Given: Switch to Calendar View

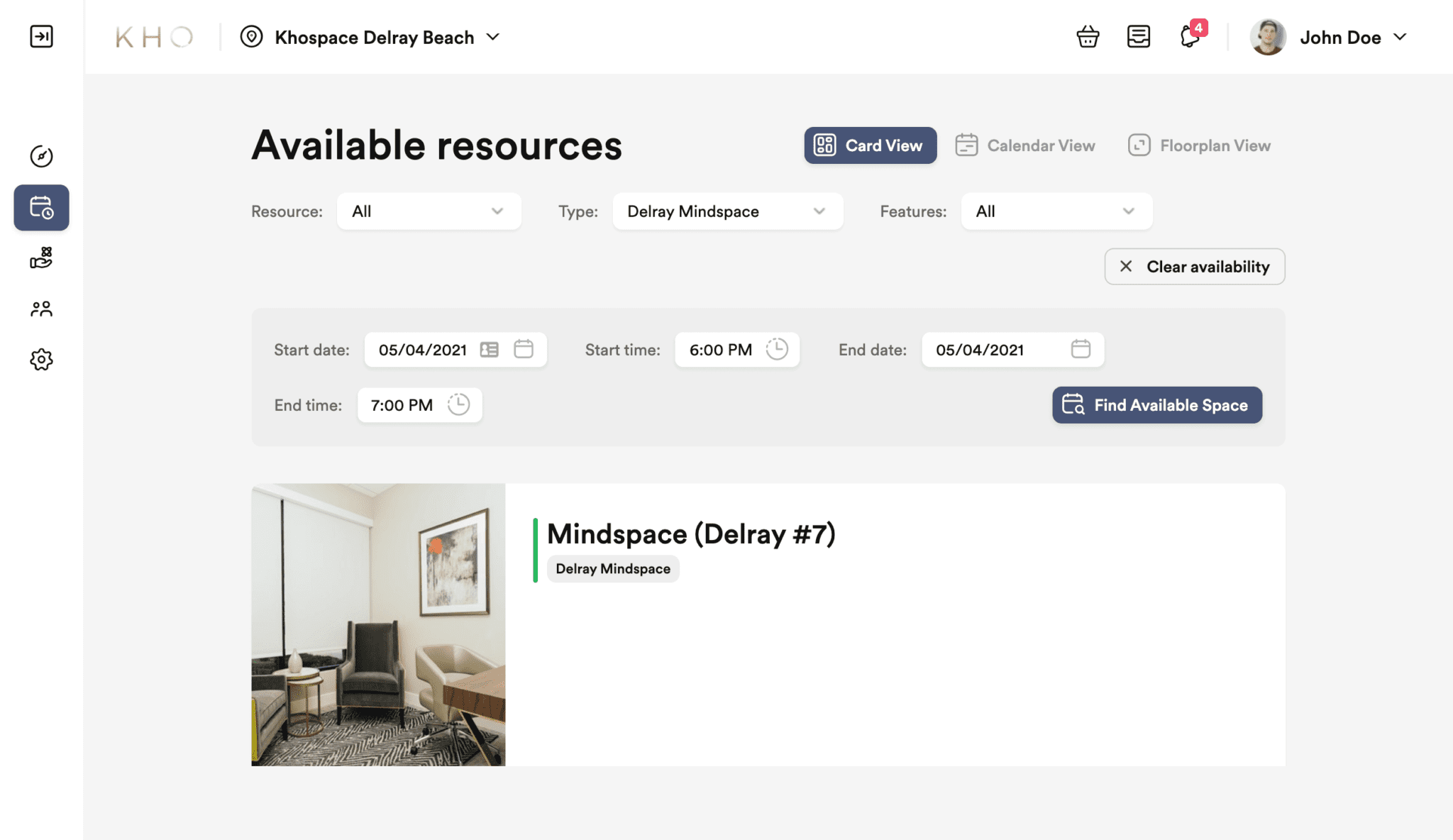Looking at the screenshot, I should [x=1024, y=145].
